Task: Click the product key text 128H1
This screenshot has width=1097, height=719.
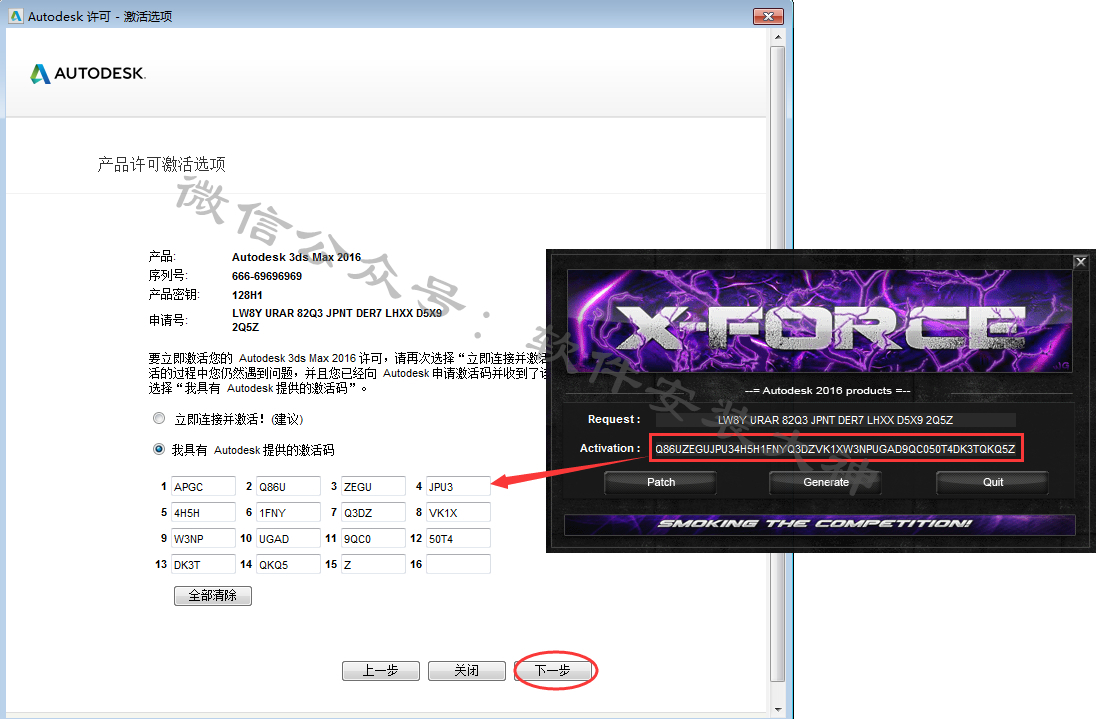Action: 247,295
